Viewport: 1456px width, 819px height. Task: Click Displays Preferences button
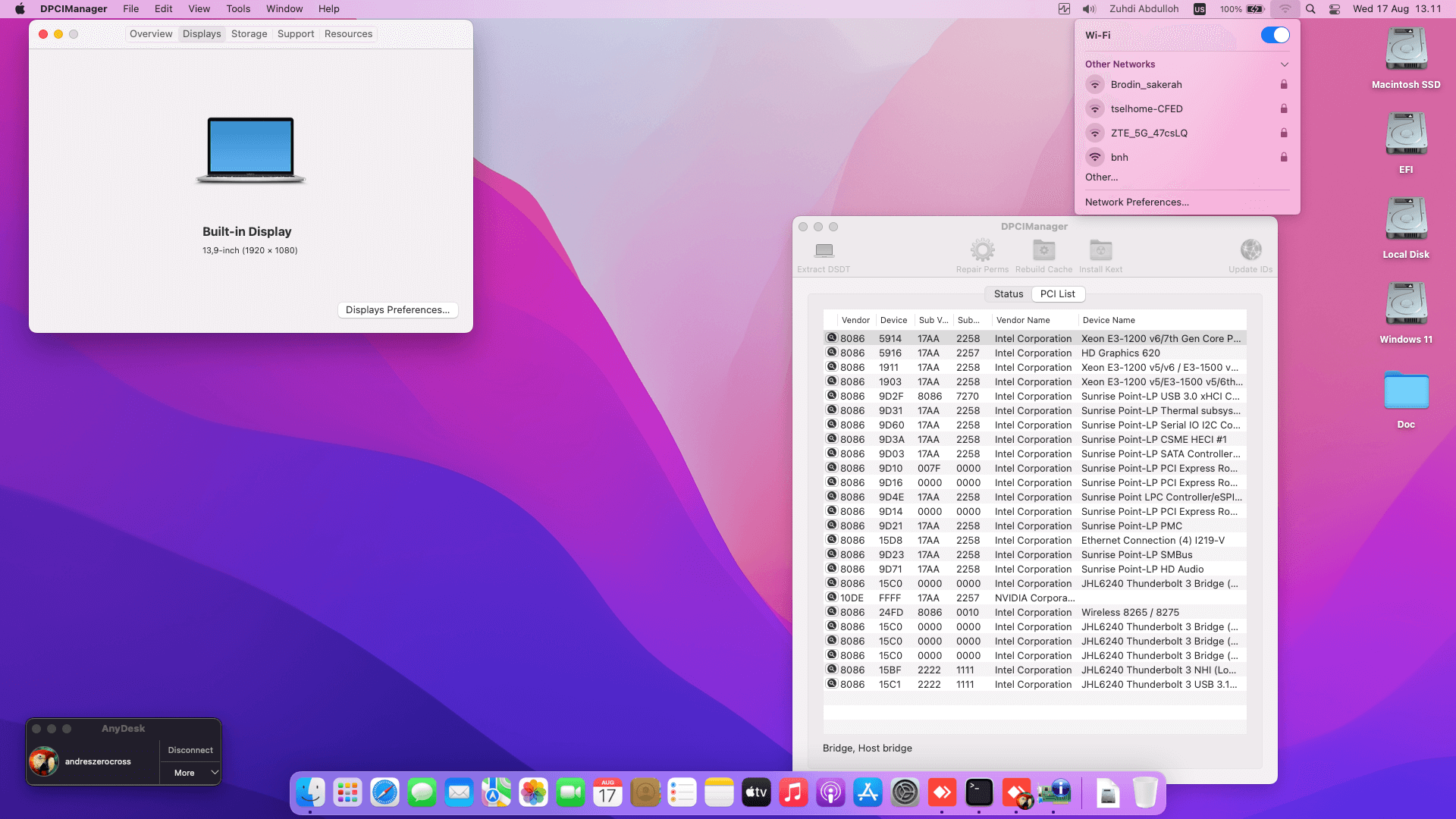[397, 310]
